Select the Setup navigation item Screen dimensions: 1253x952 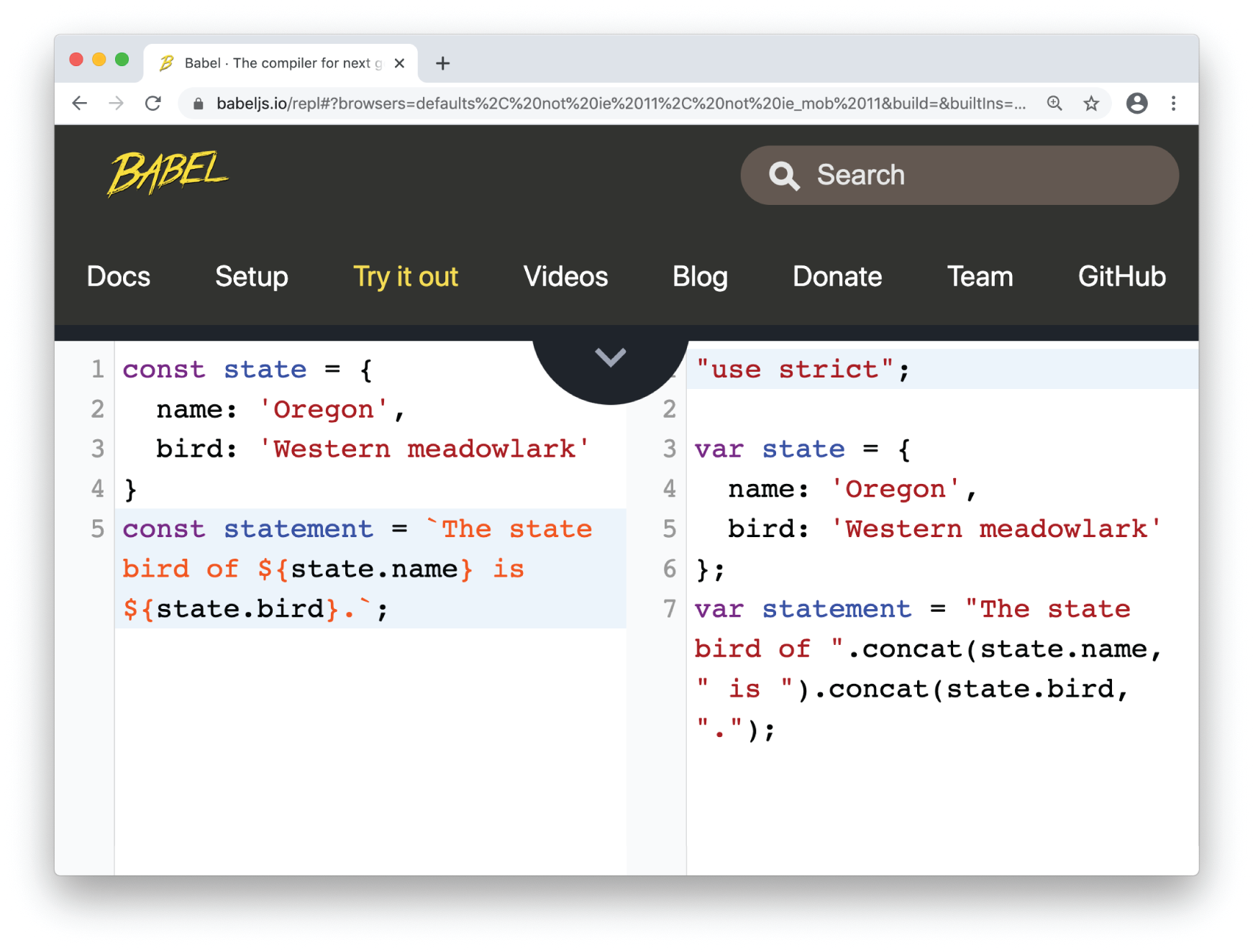(251, 277)
